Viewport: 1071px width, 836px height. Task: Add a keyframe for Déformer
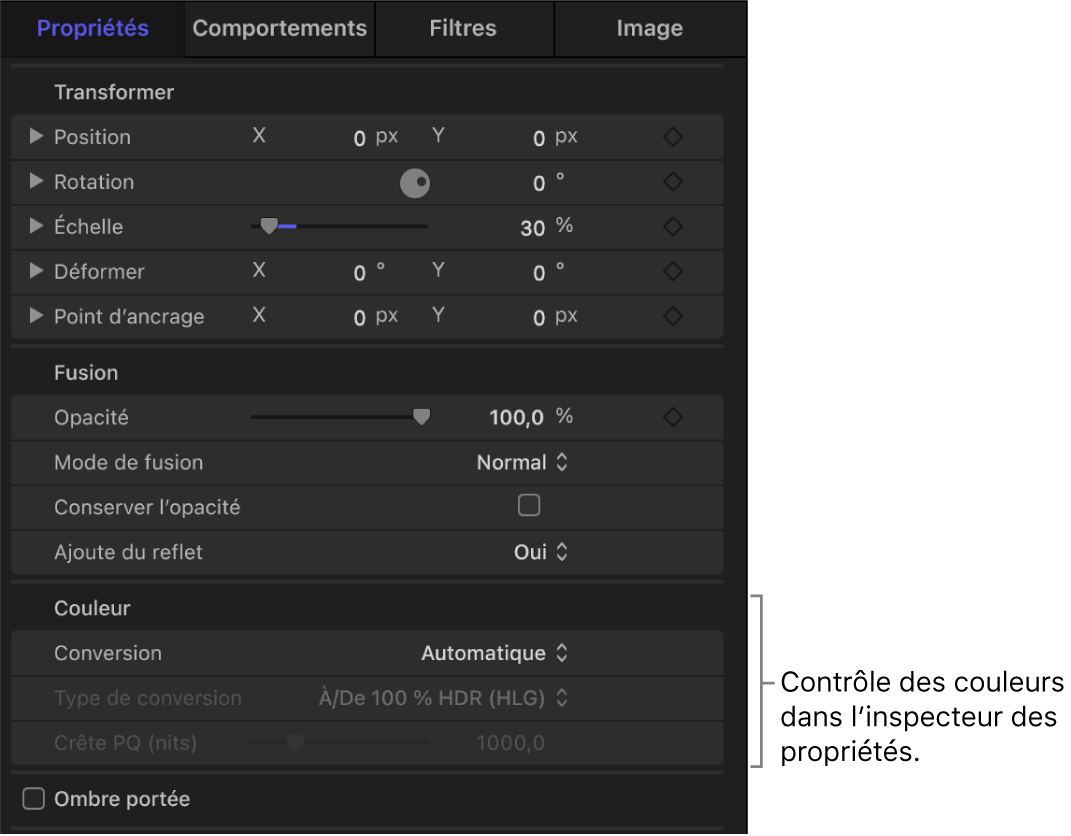click(673, 272)
